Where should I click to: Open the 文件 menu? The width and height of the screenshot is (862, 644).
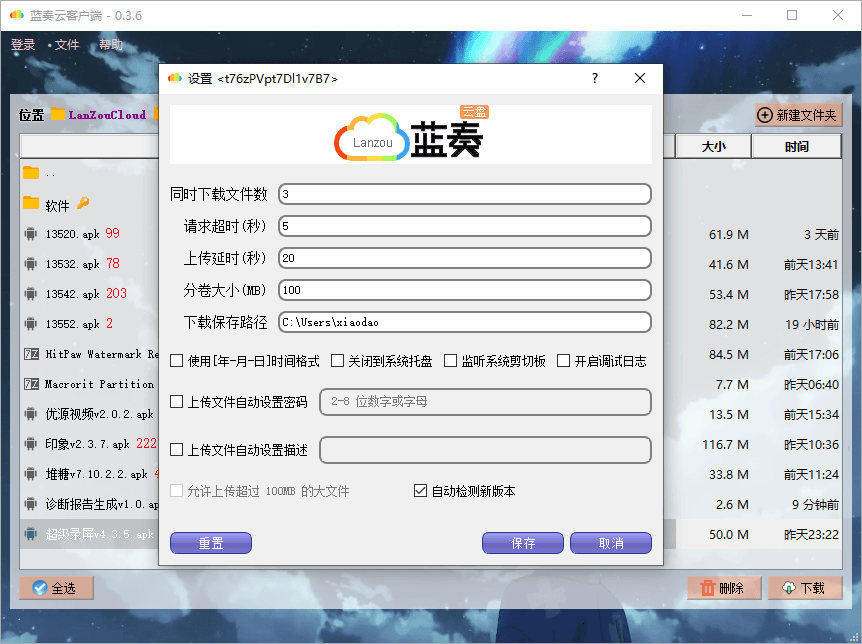[67, 44]
